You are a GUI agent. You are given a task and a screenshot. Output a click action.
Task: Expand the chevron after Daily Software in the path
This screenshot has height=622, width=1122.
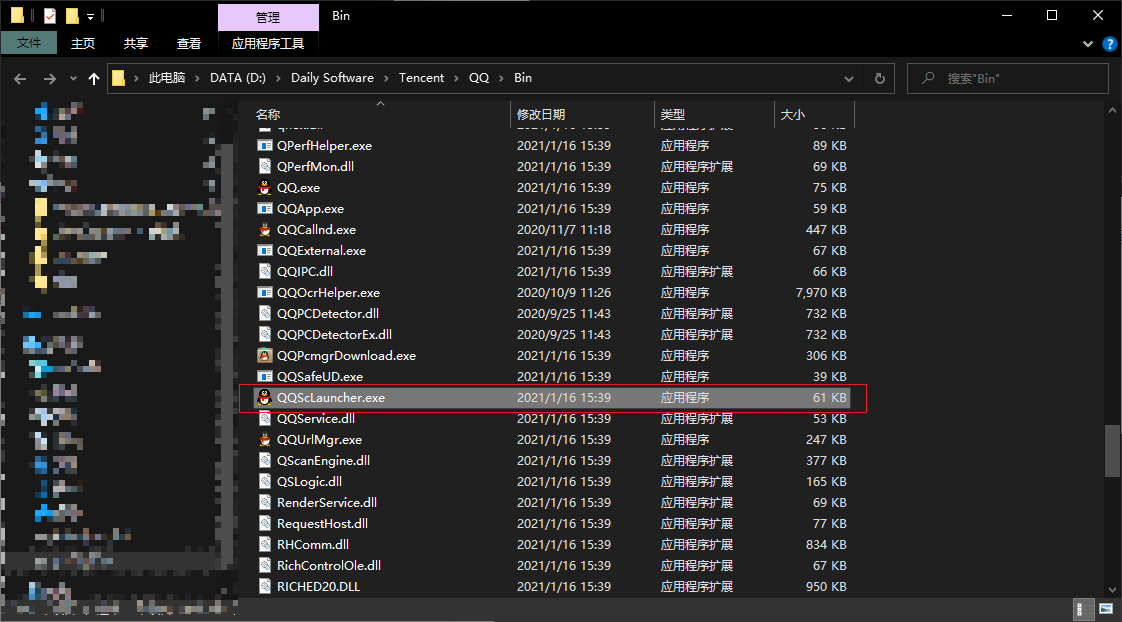386,78
